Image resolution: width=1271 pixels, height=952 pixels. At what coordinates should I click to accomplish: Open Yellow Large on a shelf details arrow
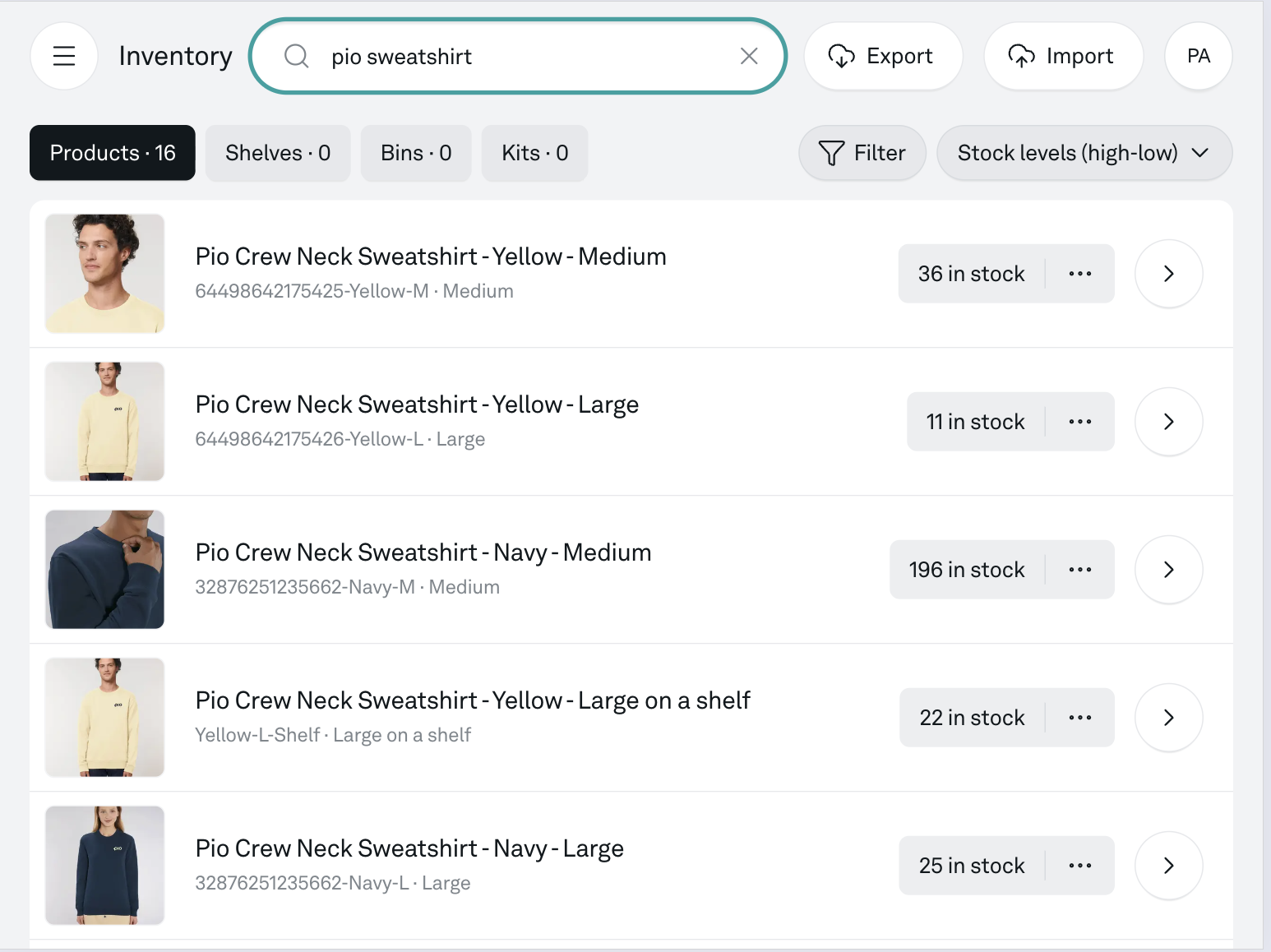1168,718
